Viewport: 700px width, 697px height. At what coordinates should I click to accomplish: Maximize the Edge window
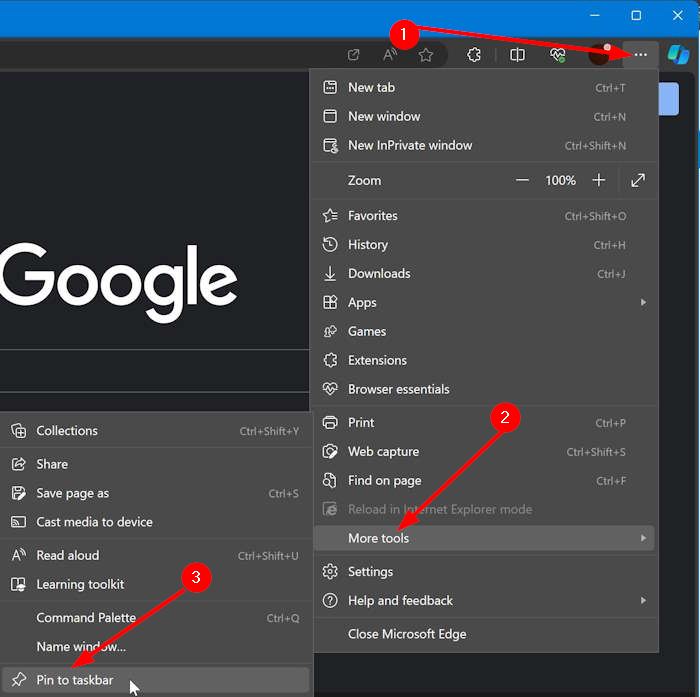tap(636, 16)
